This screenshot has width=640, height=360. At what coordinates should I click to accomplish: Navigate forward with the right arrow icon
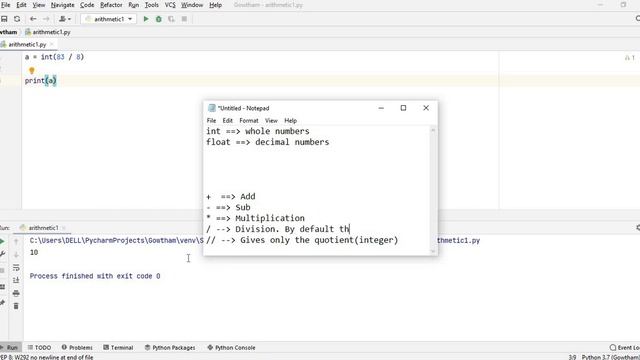click(x=46, y=19)
